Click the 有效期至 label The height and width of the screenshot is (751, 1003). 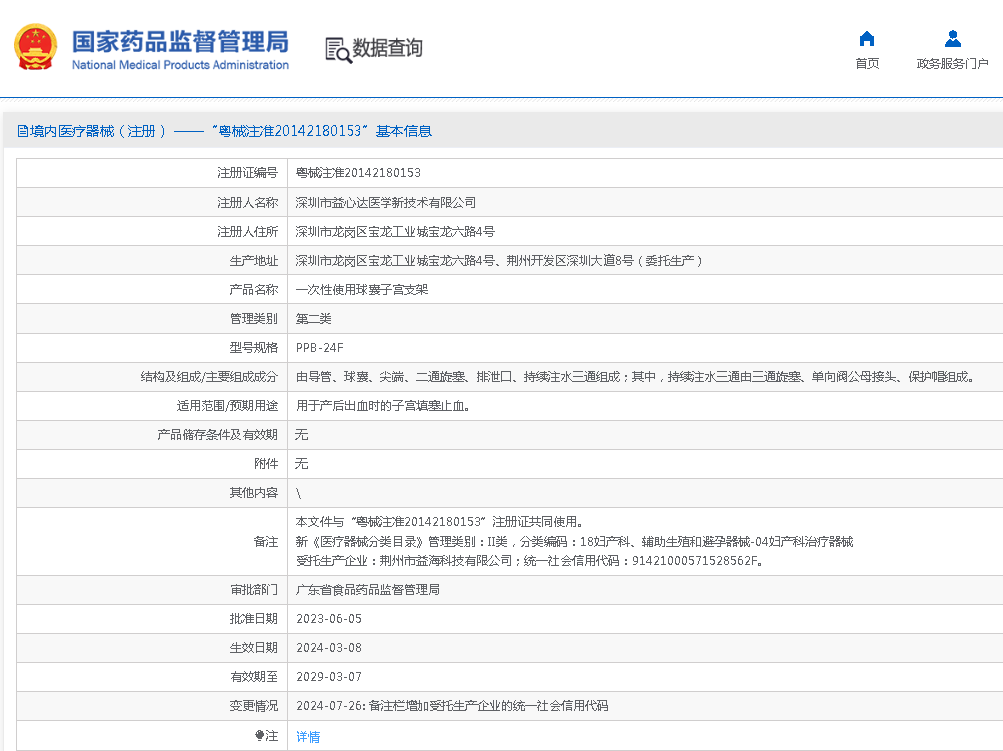point(254,677)
